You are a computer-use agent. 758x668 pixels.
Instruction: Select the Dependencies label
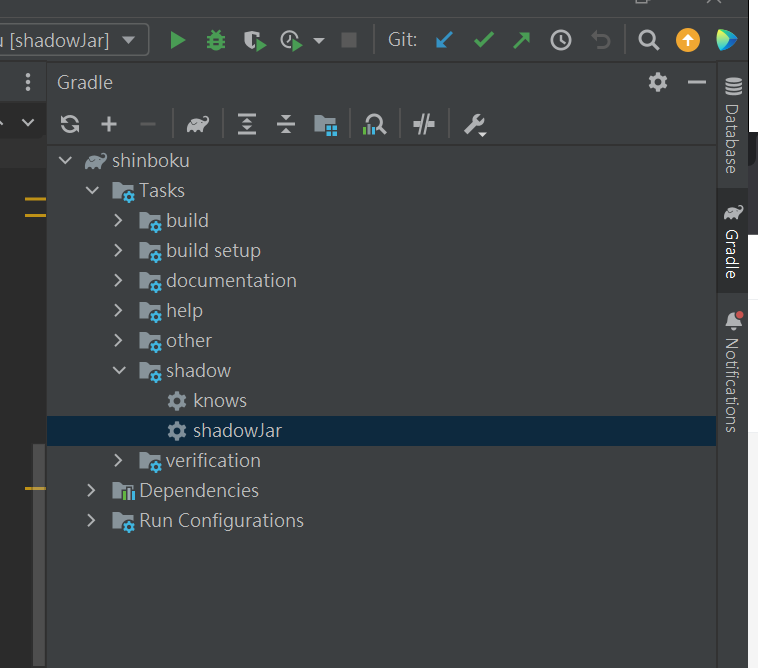(199, 491)
